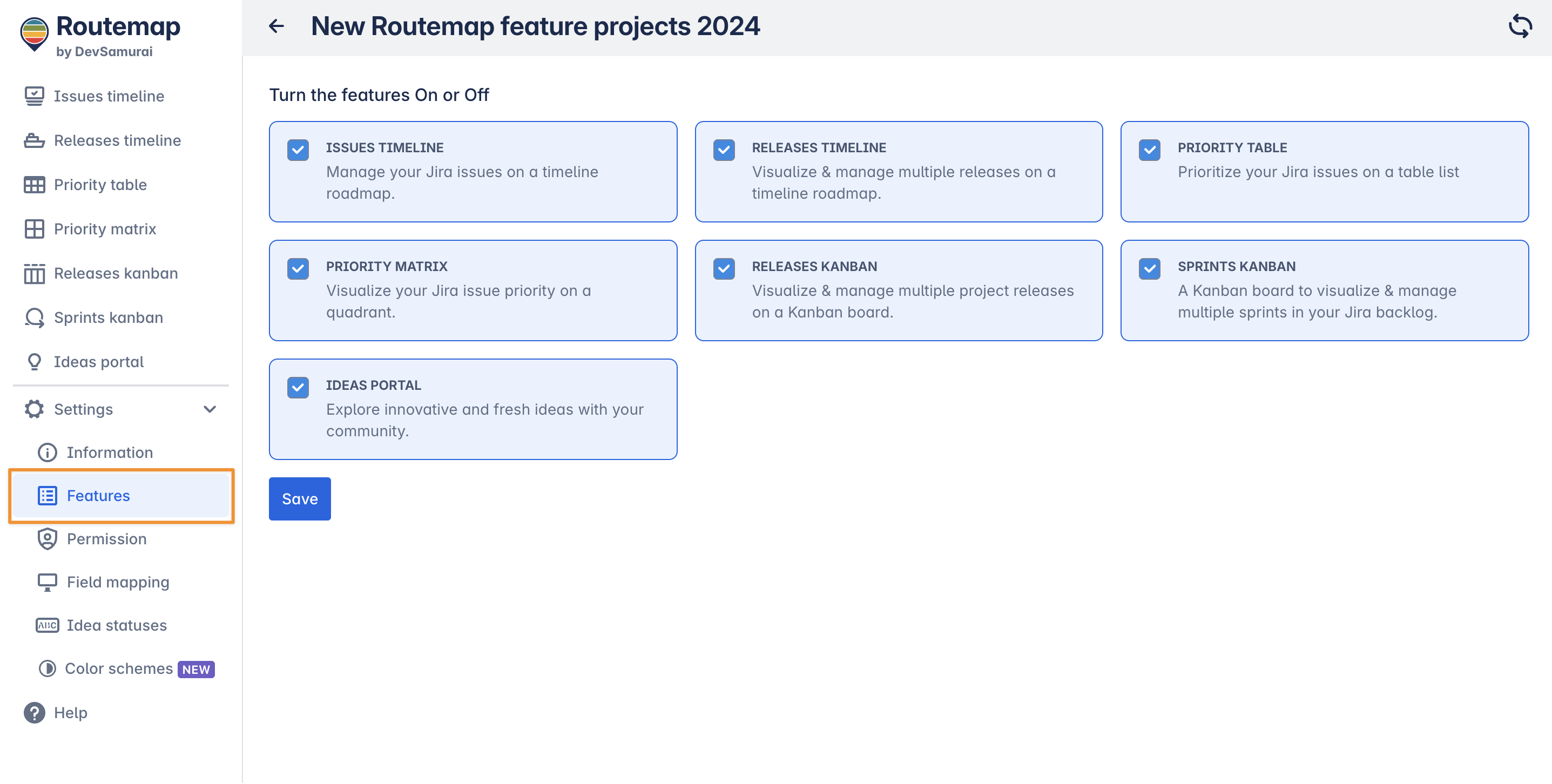This screenshot has width=1552, height=784.
Task: Click the sync refresh icon
Action: (1520, 26)
